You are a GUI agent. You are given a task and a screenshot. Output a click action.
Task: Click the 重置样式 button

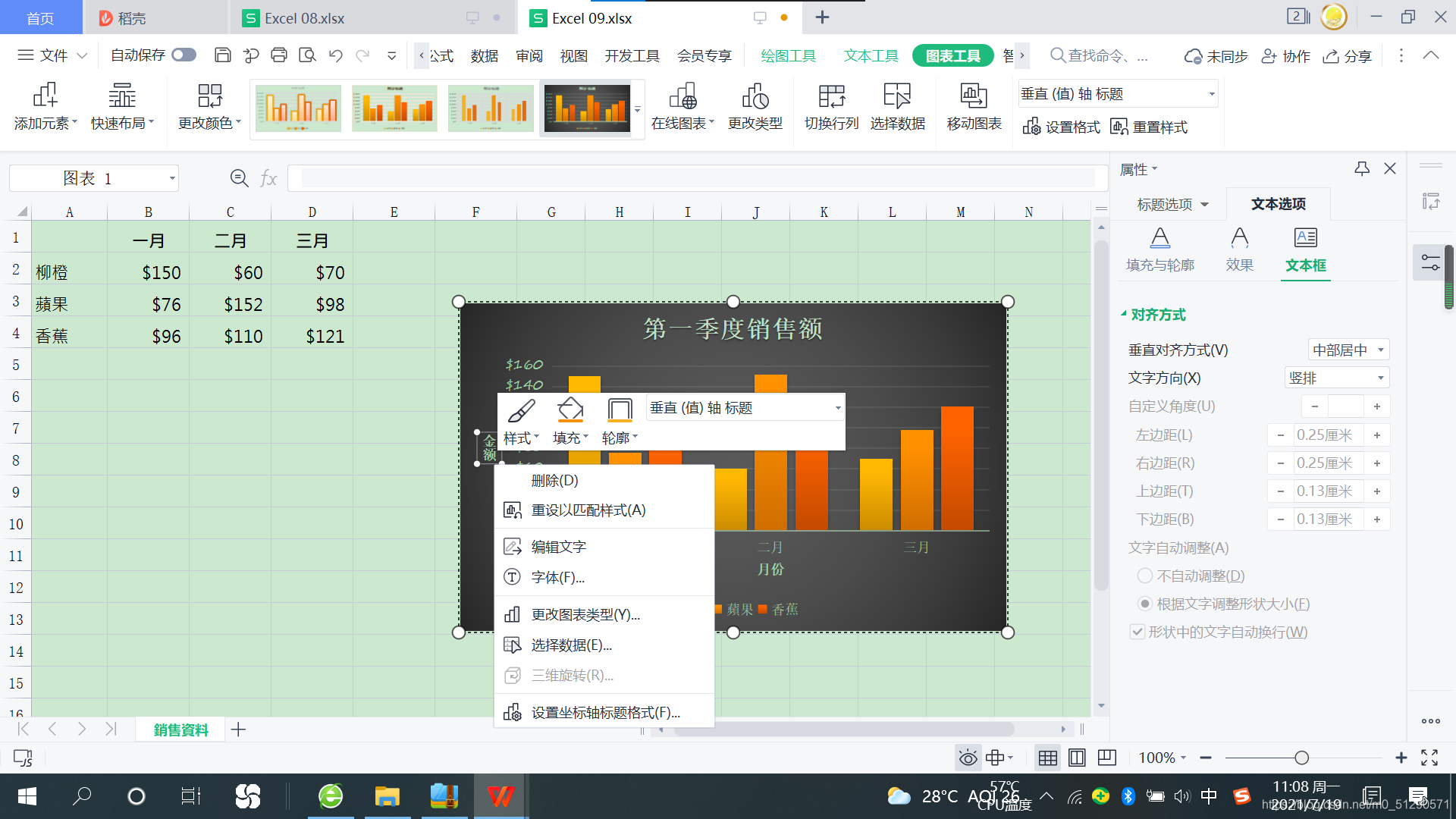click(1150, 127)
